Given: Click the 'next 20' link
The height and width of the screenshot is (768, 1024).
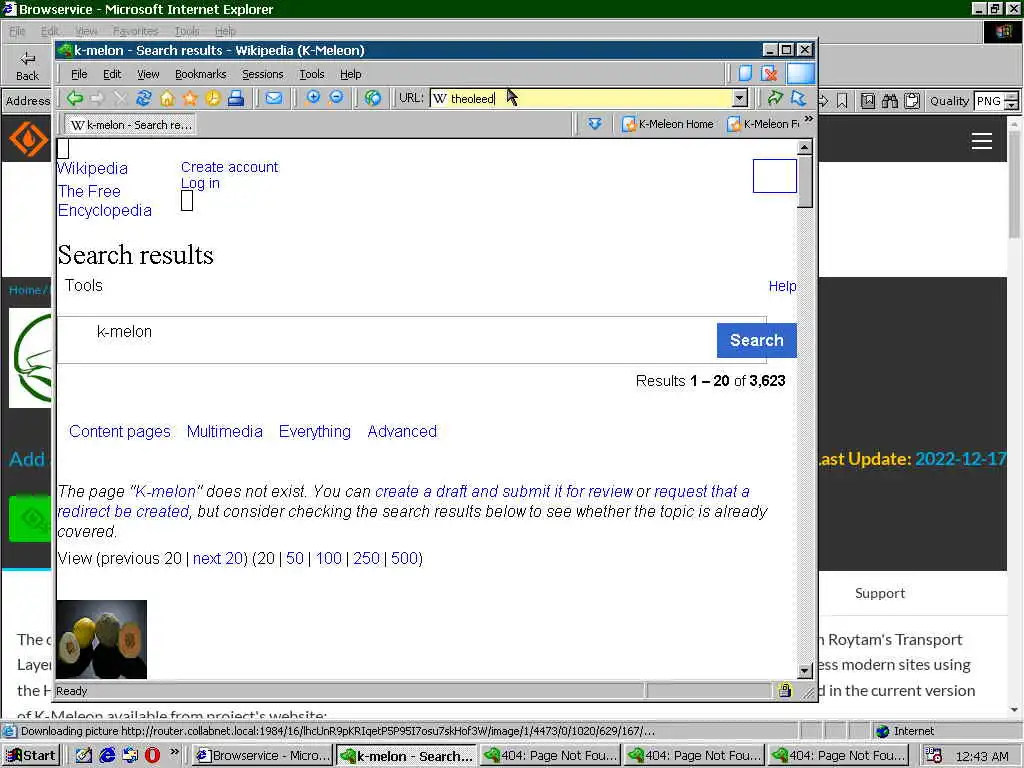Looking at the screenshot, I should point(217,558).
